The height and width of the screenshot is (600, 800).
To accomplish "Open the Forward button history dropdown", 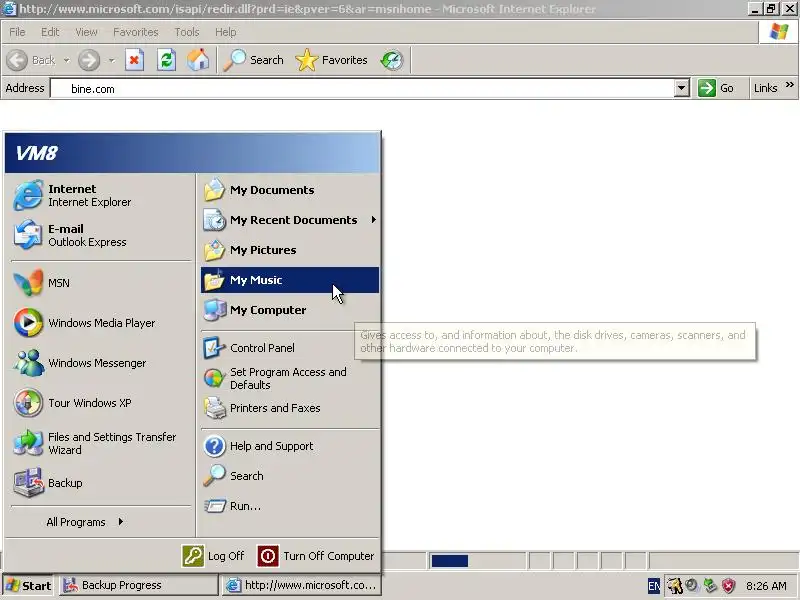I will click(111, 60).
